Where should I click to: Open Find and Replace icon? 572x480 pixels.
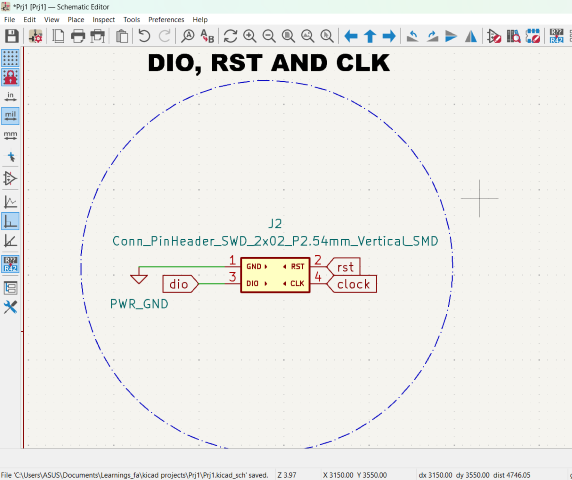[208, 36]
